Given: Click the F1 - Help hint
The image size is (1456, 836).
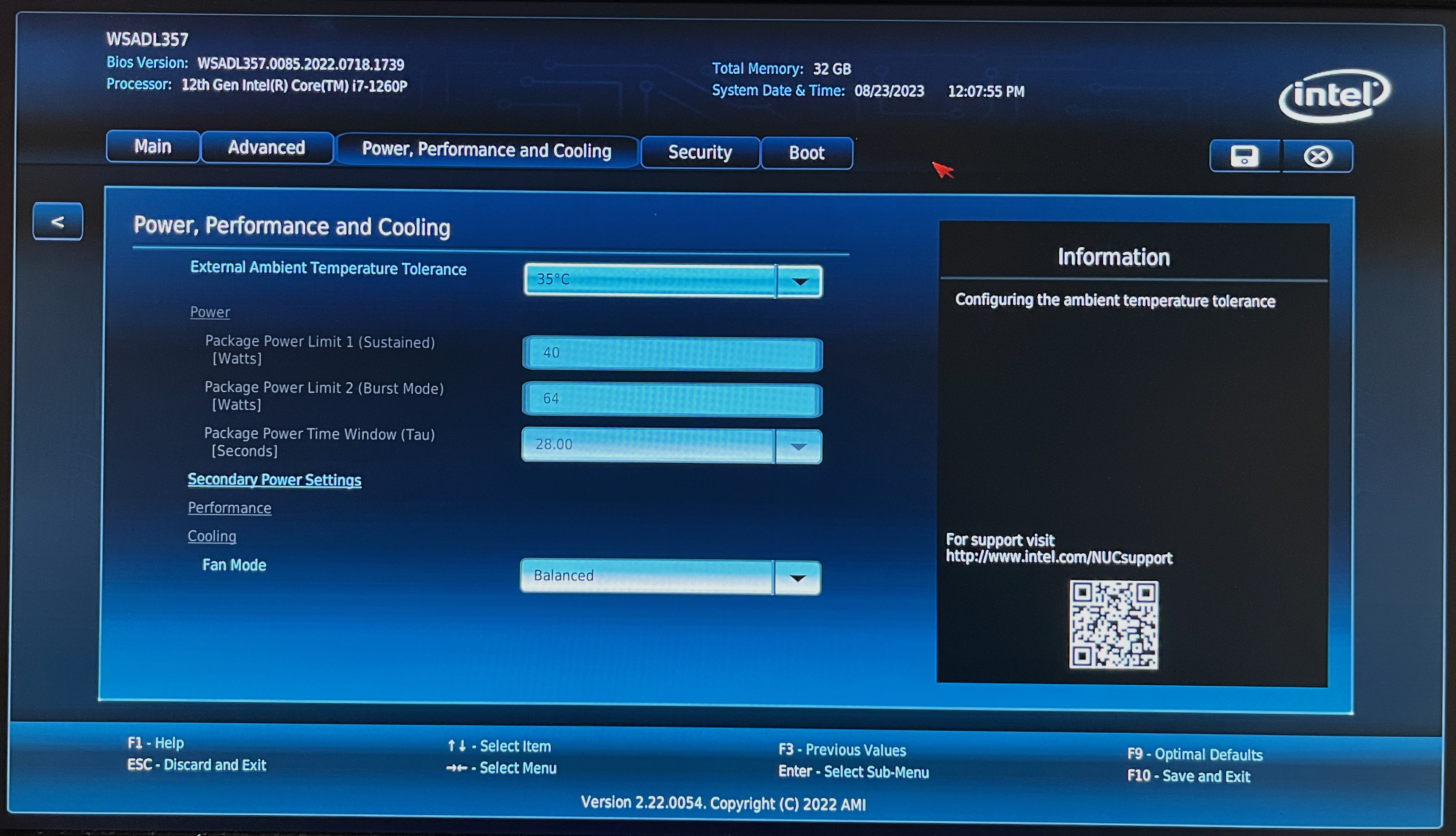Looking at the screenshot, I should pyautogui.click(x=155, y=743).
